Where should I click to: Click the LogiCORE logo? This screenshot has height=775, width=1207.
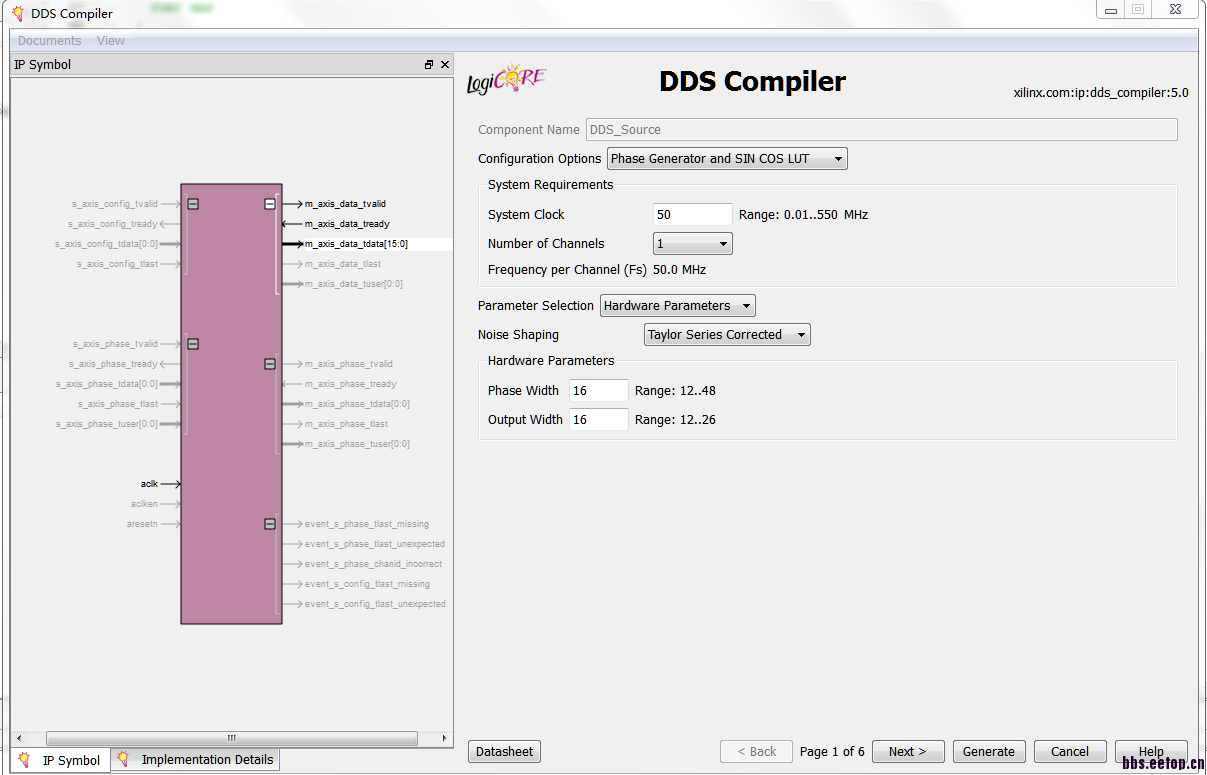pyautogui.click(x=508, y=79)
